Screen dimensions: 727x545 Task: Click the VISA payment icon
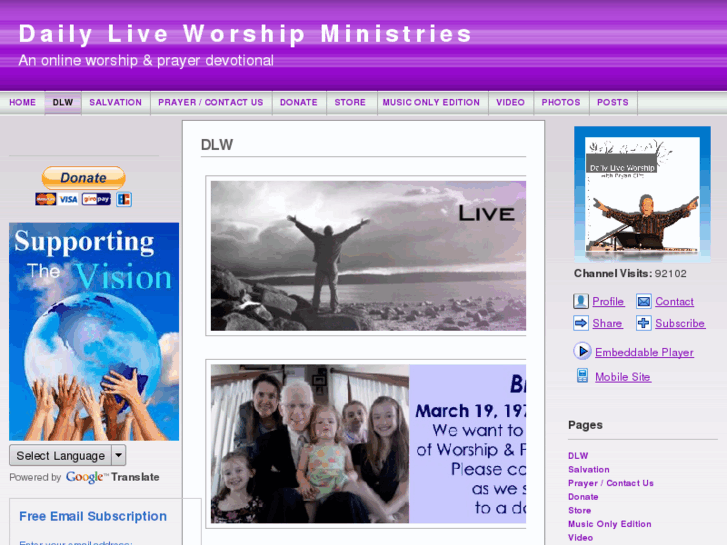69,199
